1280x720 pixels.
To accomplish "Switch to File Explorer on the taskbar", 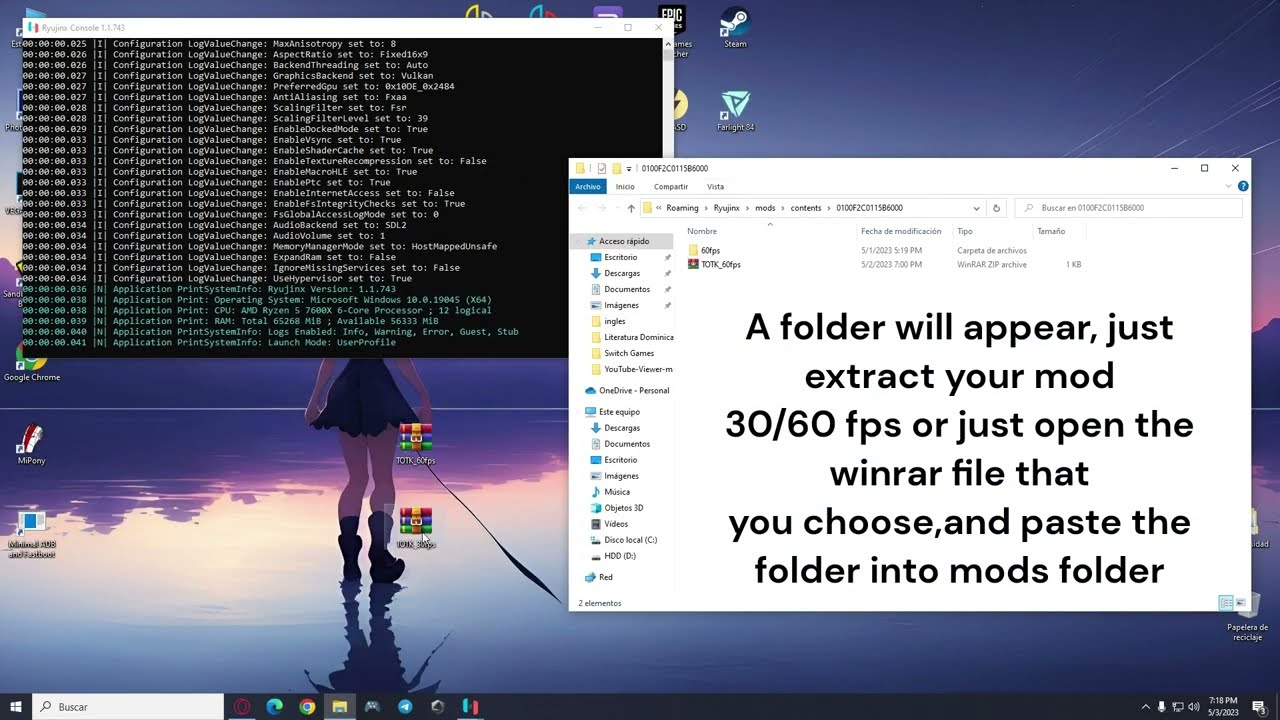I will click(340, 707).
